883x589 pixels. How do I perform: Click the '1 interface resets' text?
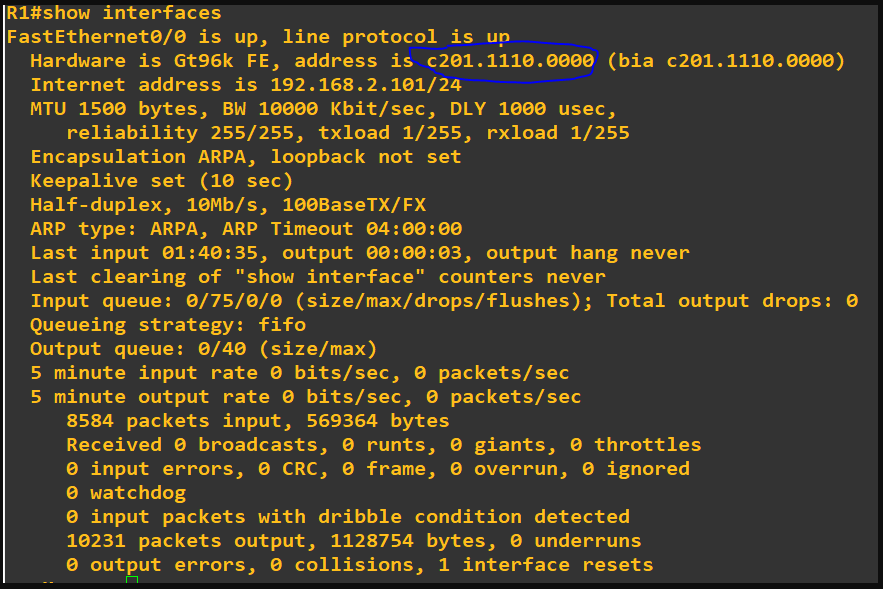point(546,565)
